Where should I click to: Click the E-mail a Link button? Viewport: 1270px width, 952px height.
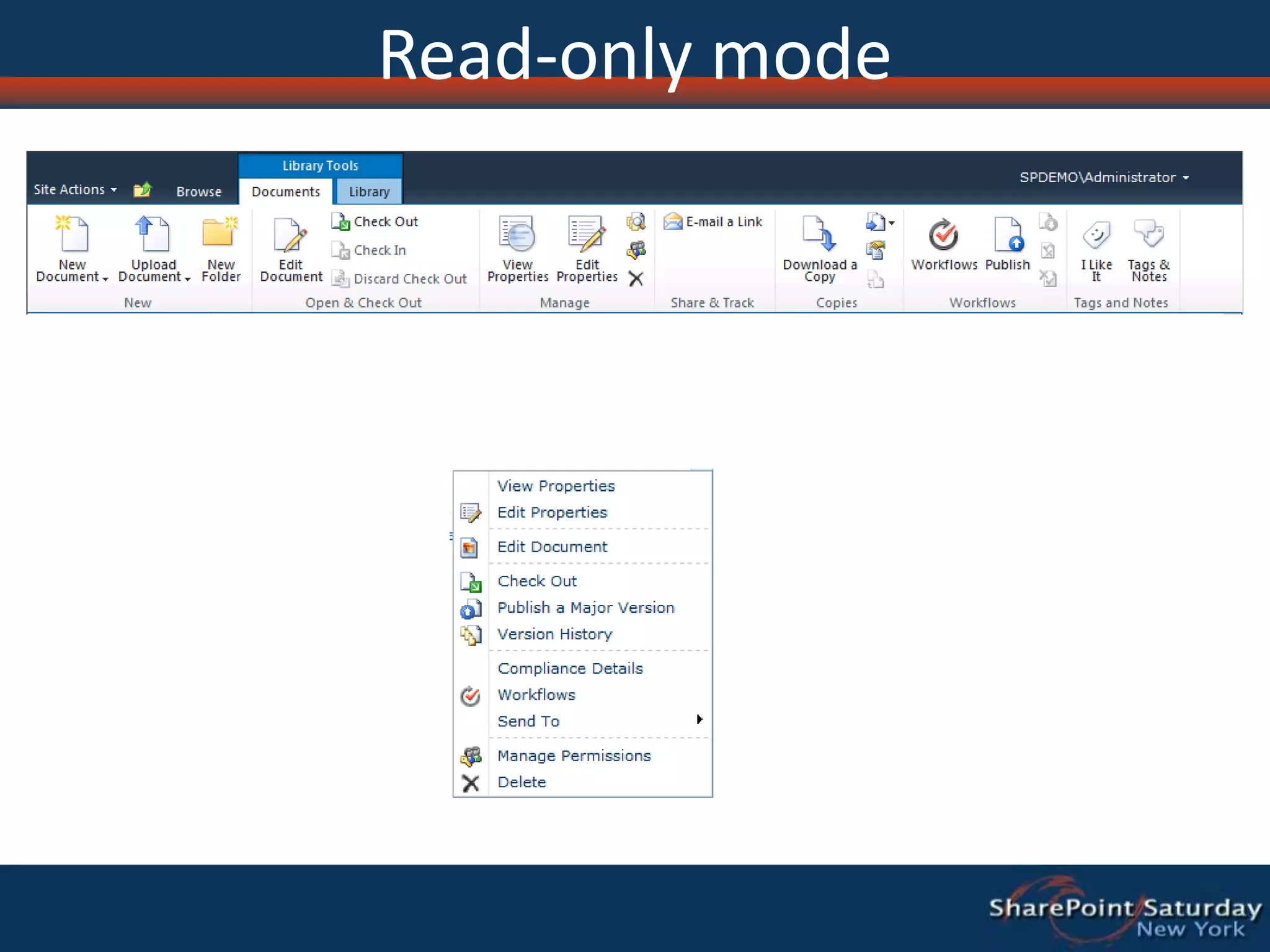[x=713, y=222]
